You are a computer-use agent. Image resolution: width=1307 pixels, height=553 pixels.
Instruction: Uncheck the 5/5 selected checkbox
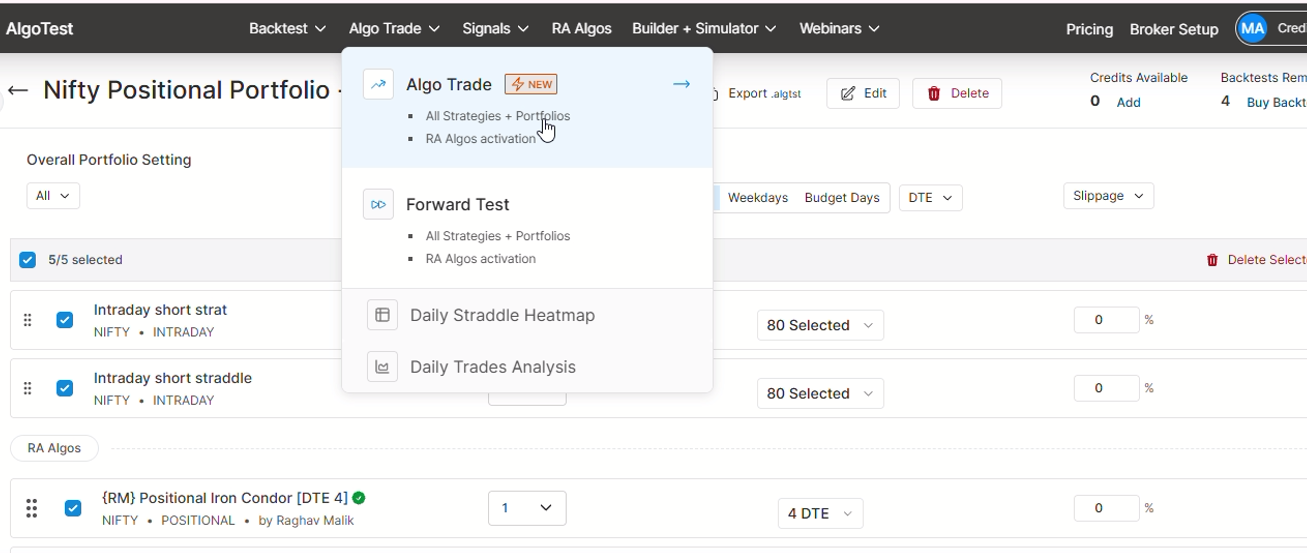click(x=28, y=260)
